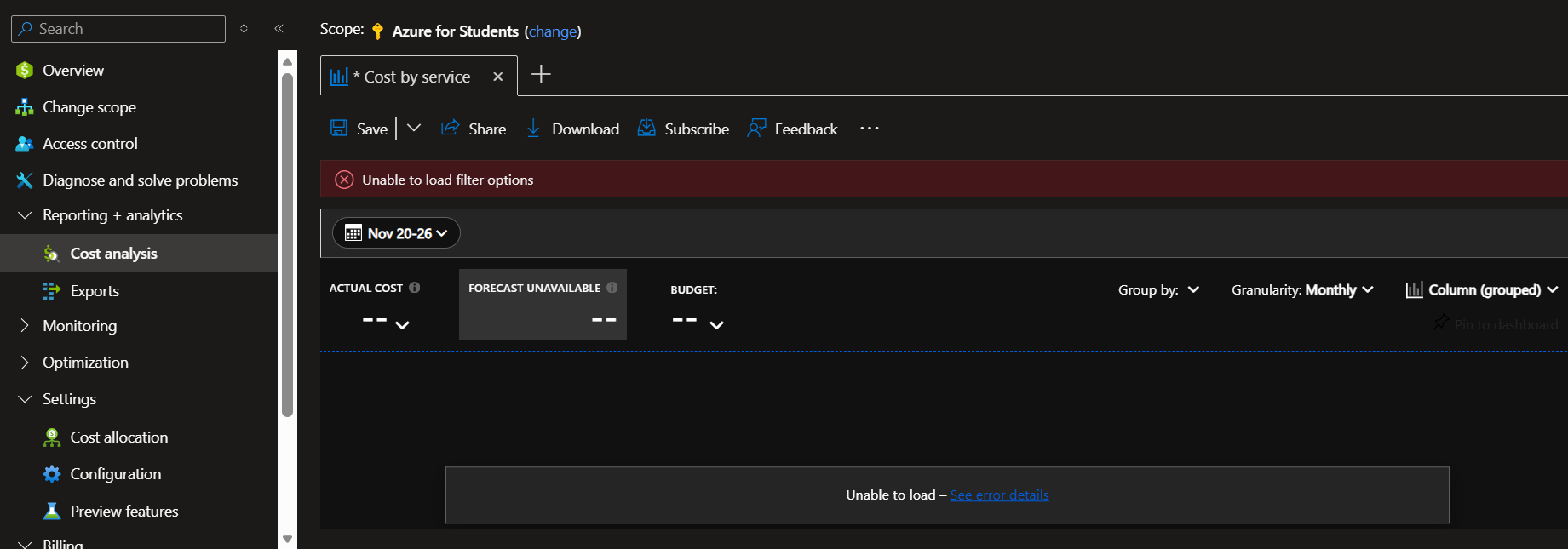Expand the Budget dropdown chevron
Image resolution: width=1568 pixels, height=549 pixels.
click(717, 325)
